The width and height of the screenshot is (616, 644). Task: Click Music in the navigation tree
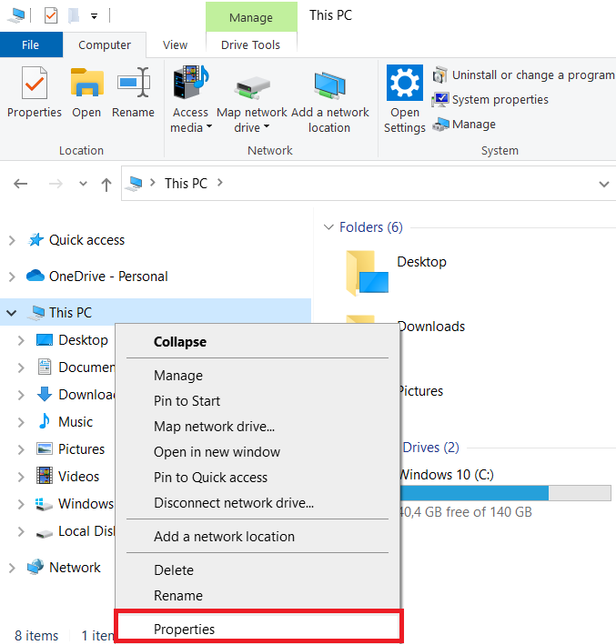[75, 422]
